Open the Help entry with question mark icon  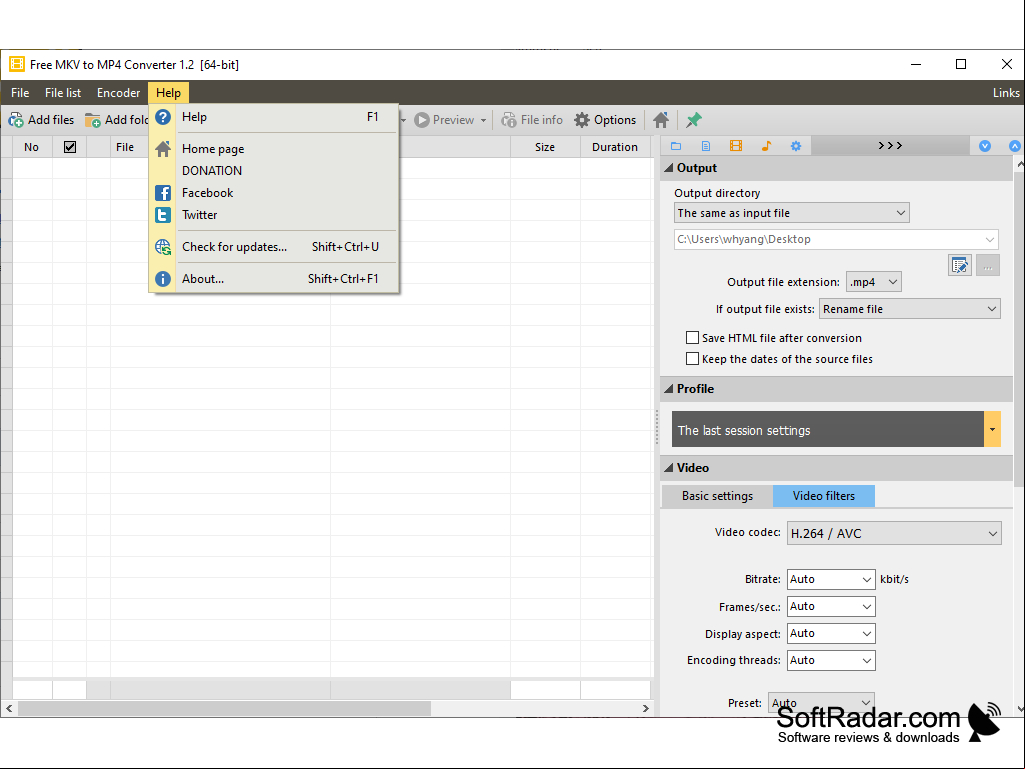click(275, 117)
